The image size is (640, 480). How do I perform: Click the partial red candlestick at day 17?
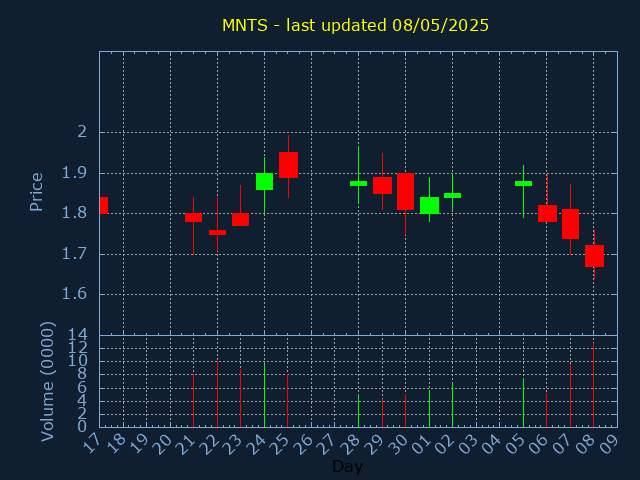coord(104,205)
